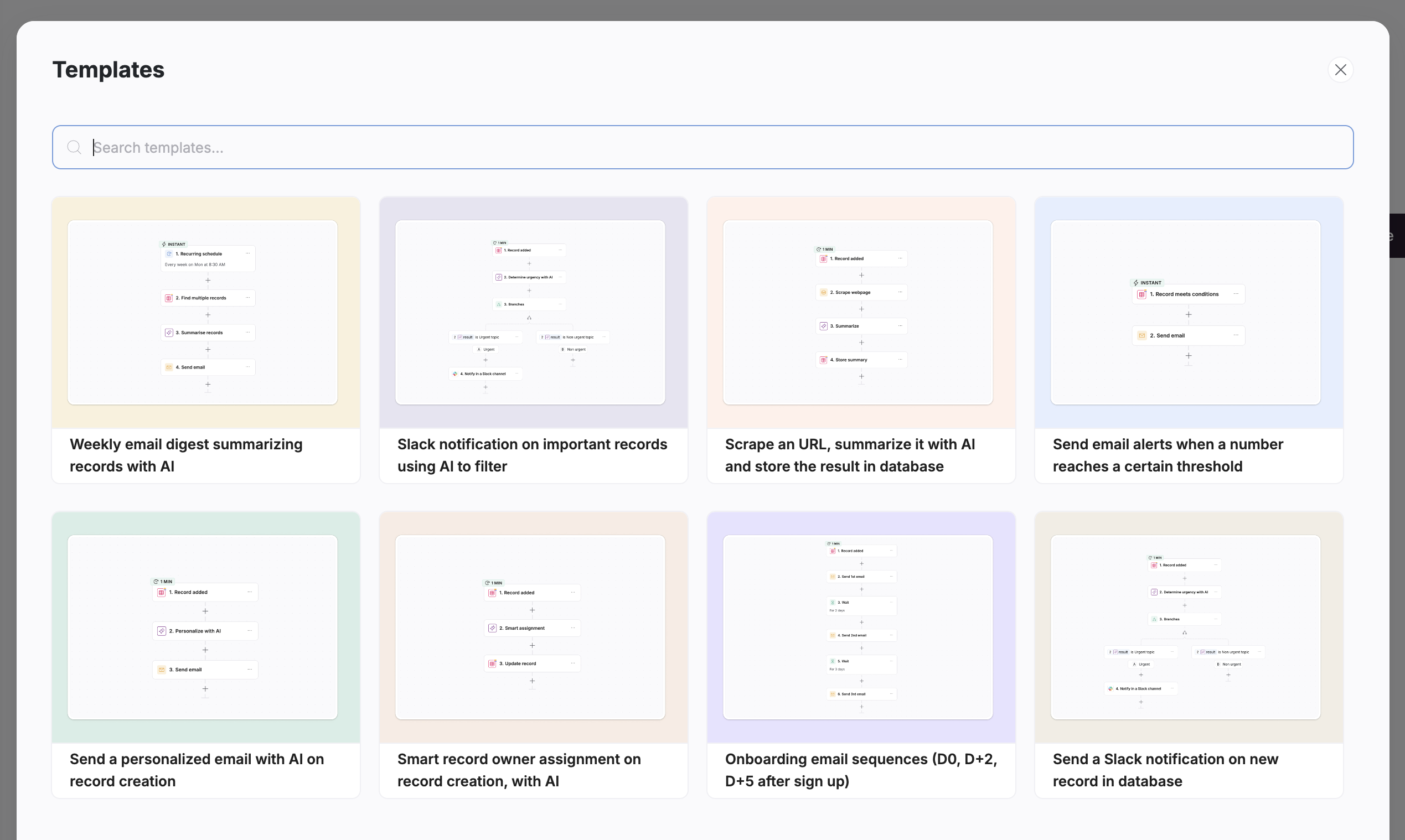Close the Templates dialog
This screenshot has height=840, width=1405.
pos(1340,70)
